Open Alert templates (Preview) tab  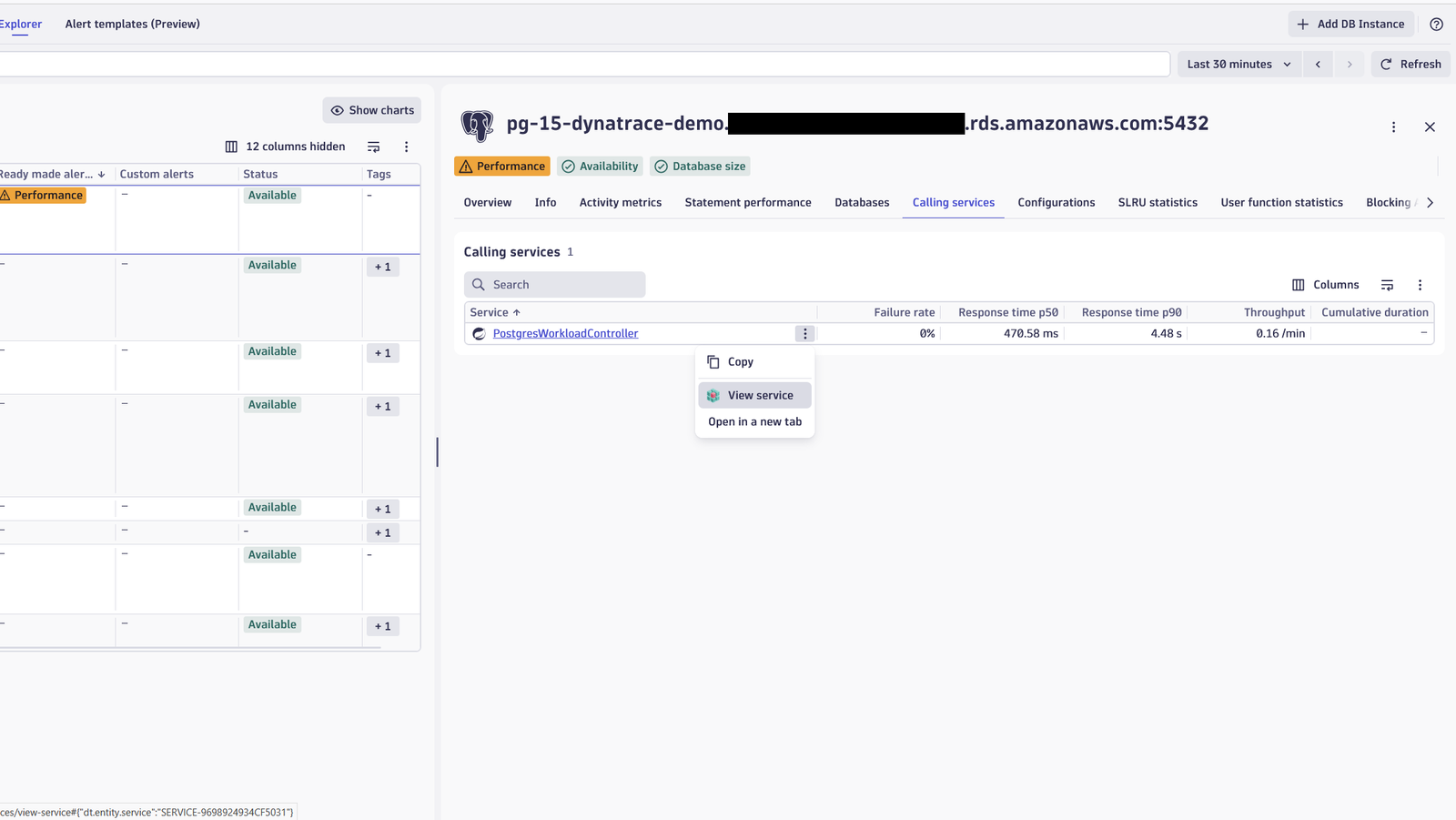tap(133, 25)
